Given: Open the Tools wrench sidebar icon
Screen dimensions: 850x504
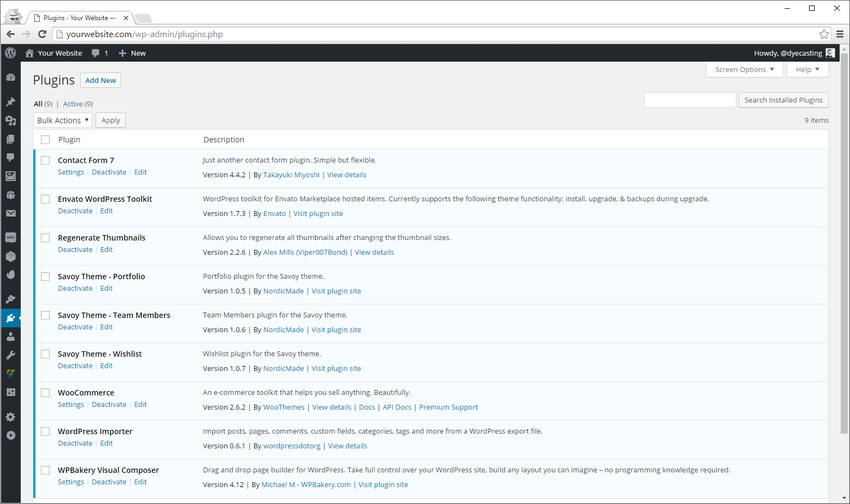Looking at the screenshot, I should point(10,356).
